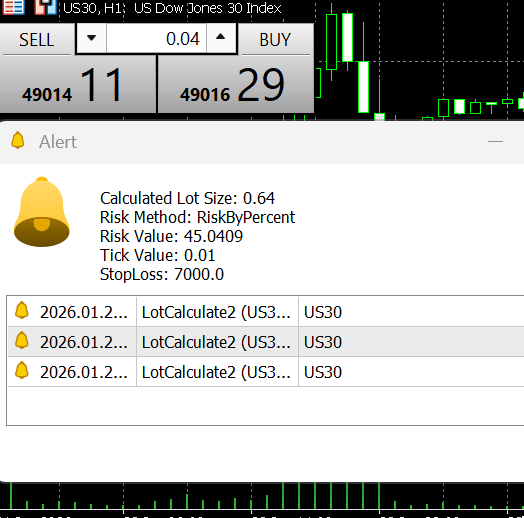Click the bell icon in second alert row
The image size is (524, 518).
(x=22, y=341)
